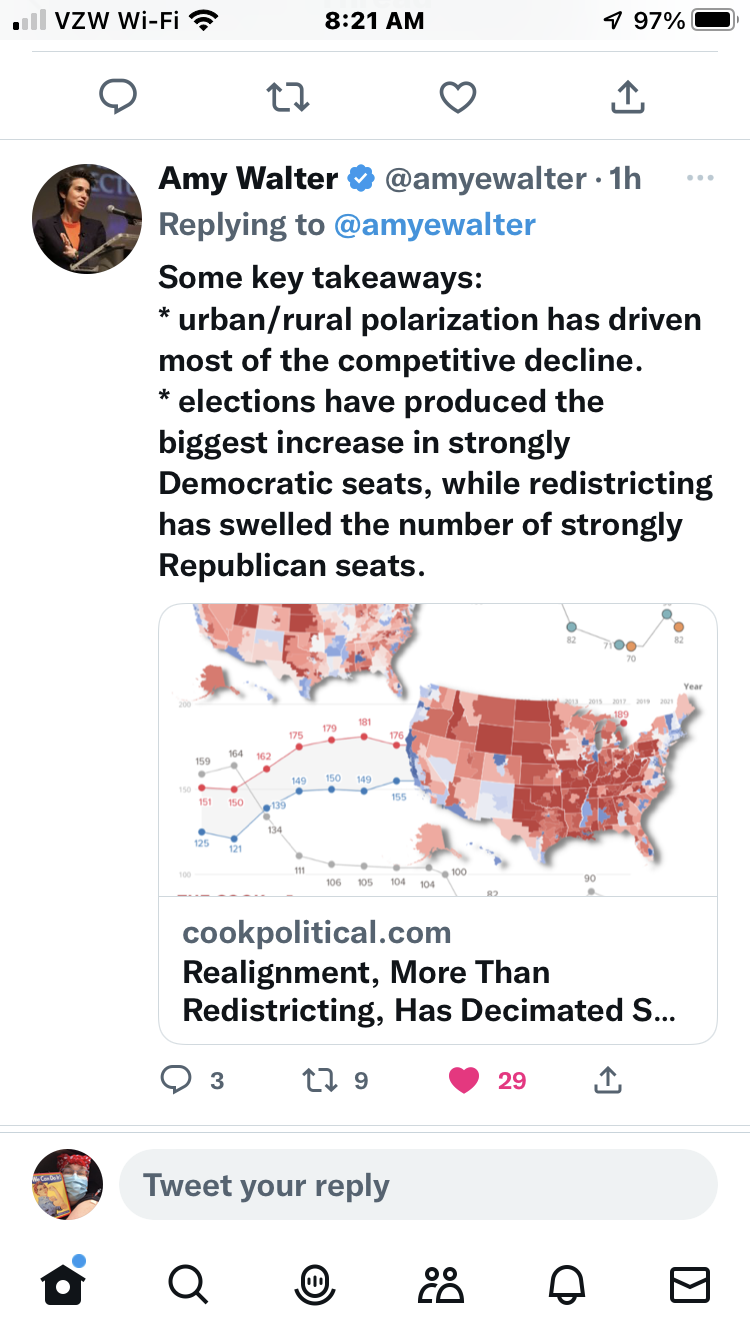Go to the Home tab
The image size is (750, 1334).
(x=62, y=1284)
